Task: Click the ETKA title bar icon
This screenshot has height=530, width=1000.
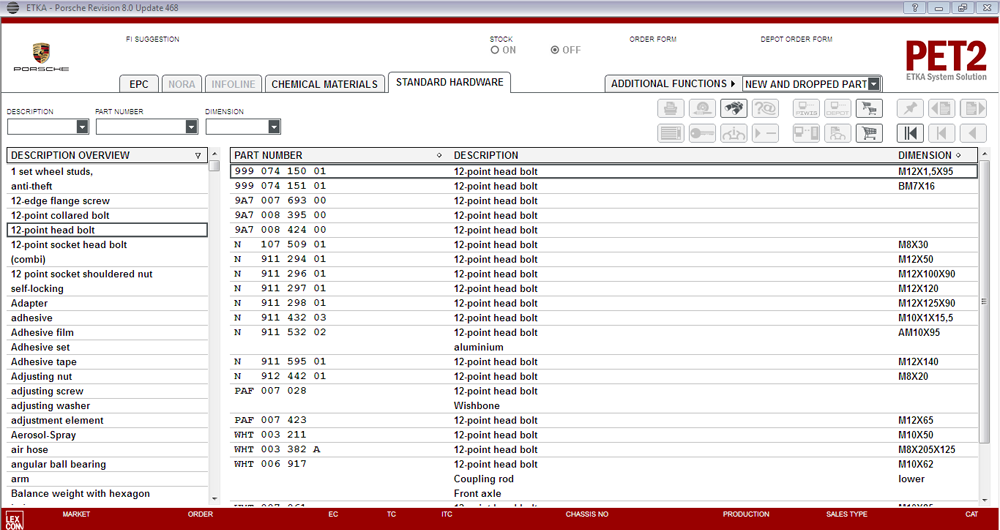Action: point(12,8)
